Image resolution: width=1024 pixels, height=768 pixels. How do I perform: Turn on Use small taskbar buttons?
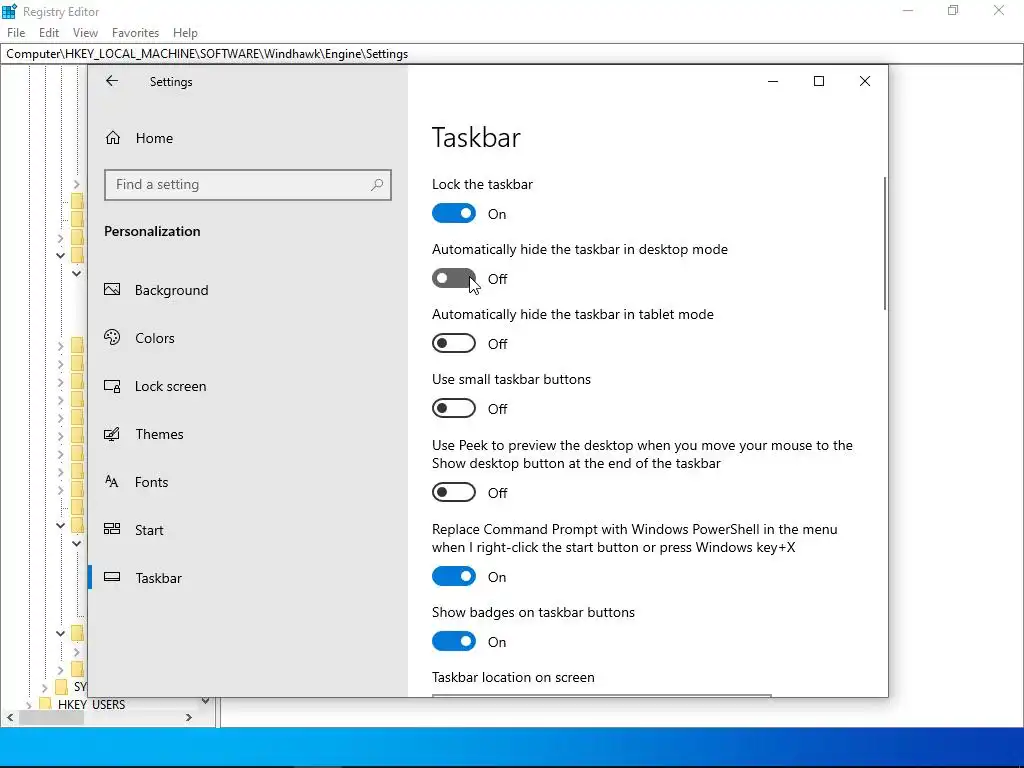click(454, 409)
